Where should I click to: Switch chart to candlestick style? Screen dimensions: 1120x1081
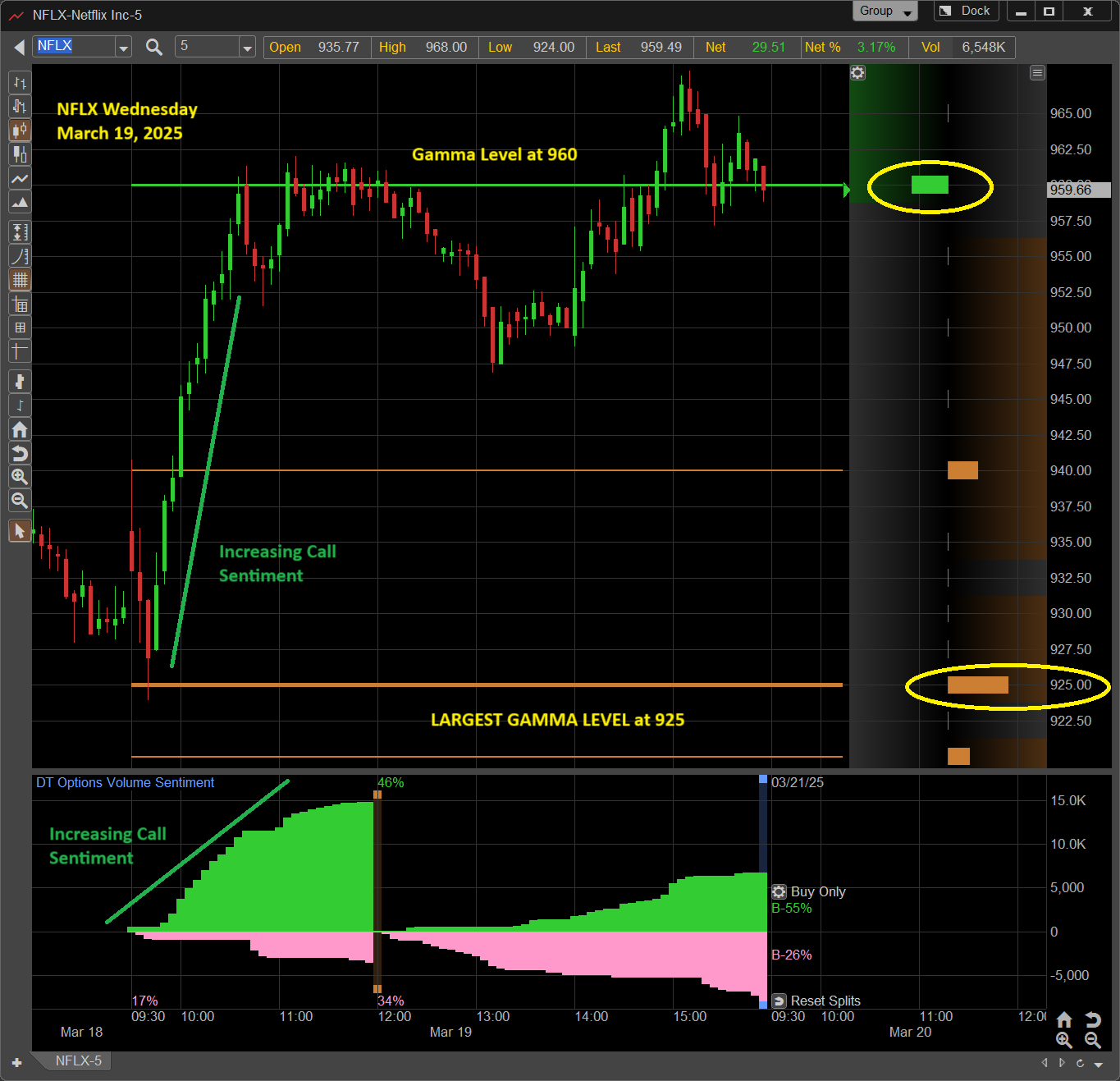[20, 131]
